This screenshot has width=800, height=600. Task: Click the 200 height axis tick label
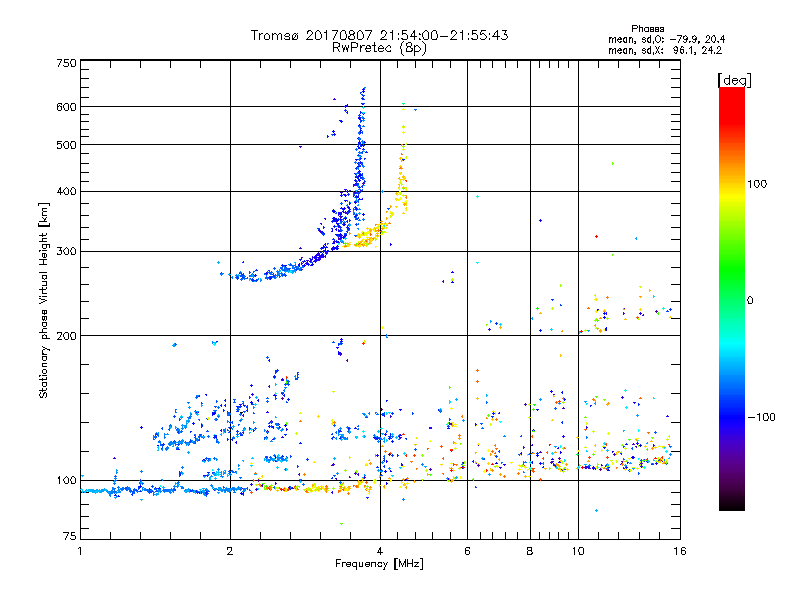(66, 336)
